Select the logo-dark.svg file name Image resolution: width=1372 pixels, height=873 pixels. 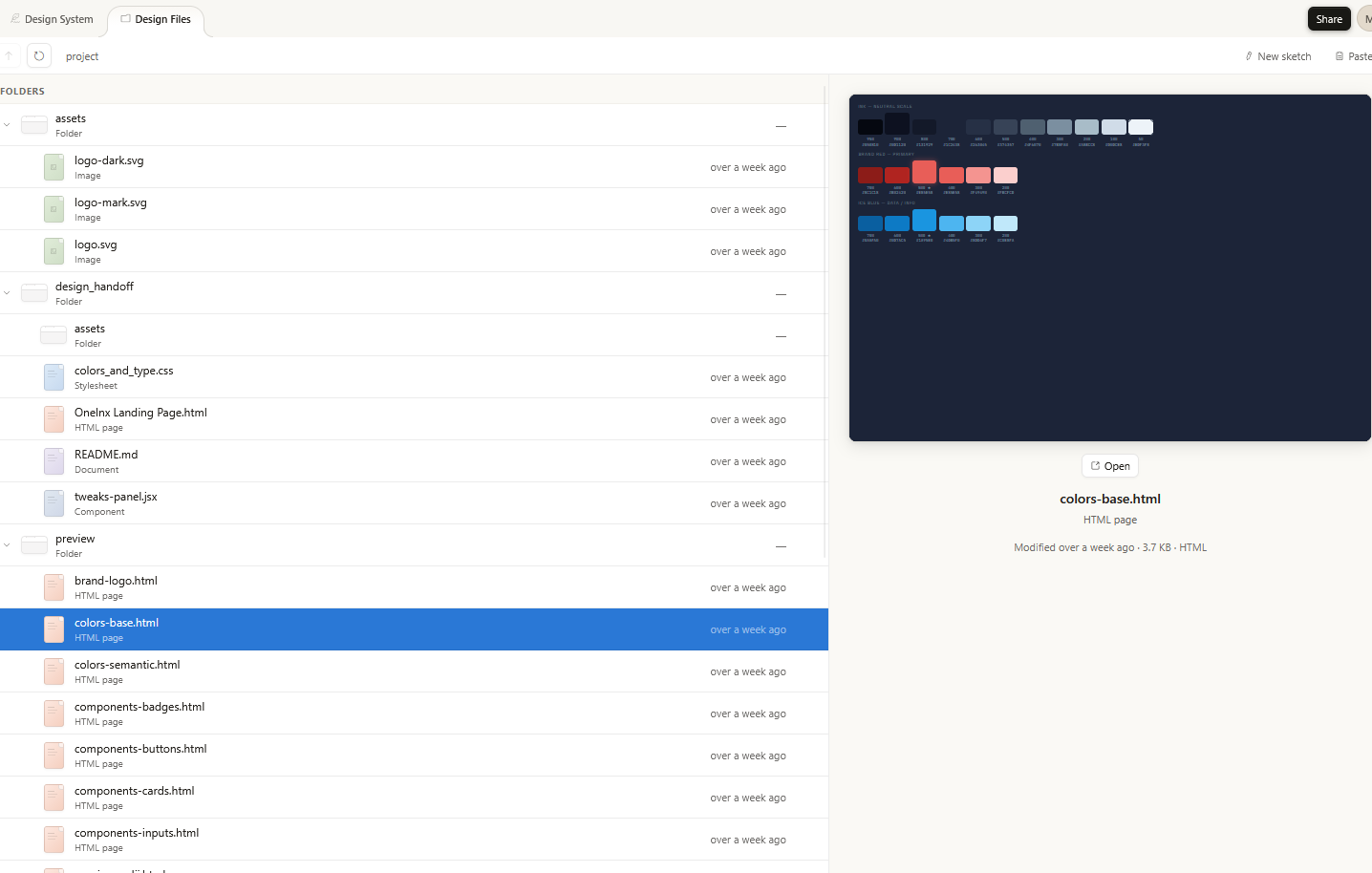(x=109, y=160)
